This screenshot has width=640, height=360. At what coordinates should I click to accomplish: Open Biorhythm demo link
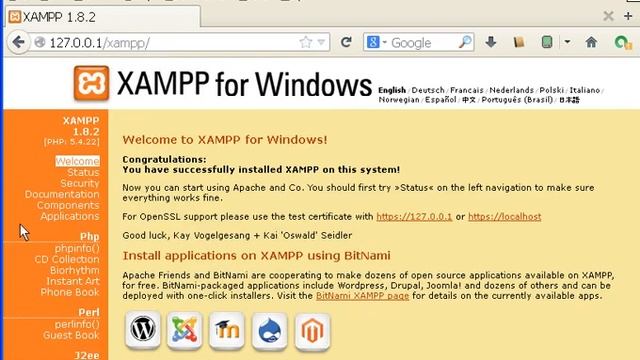75,270
